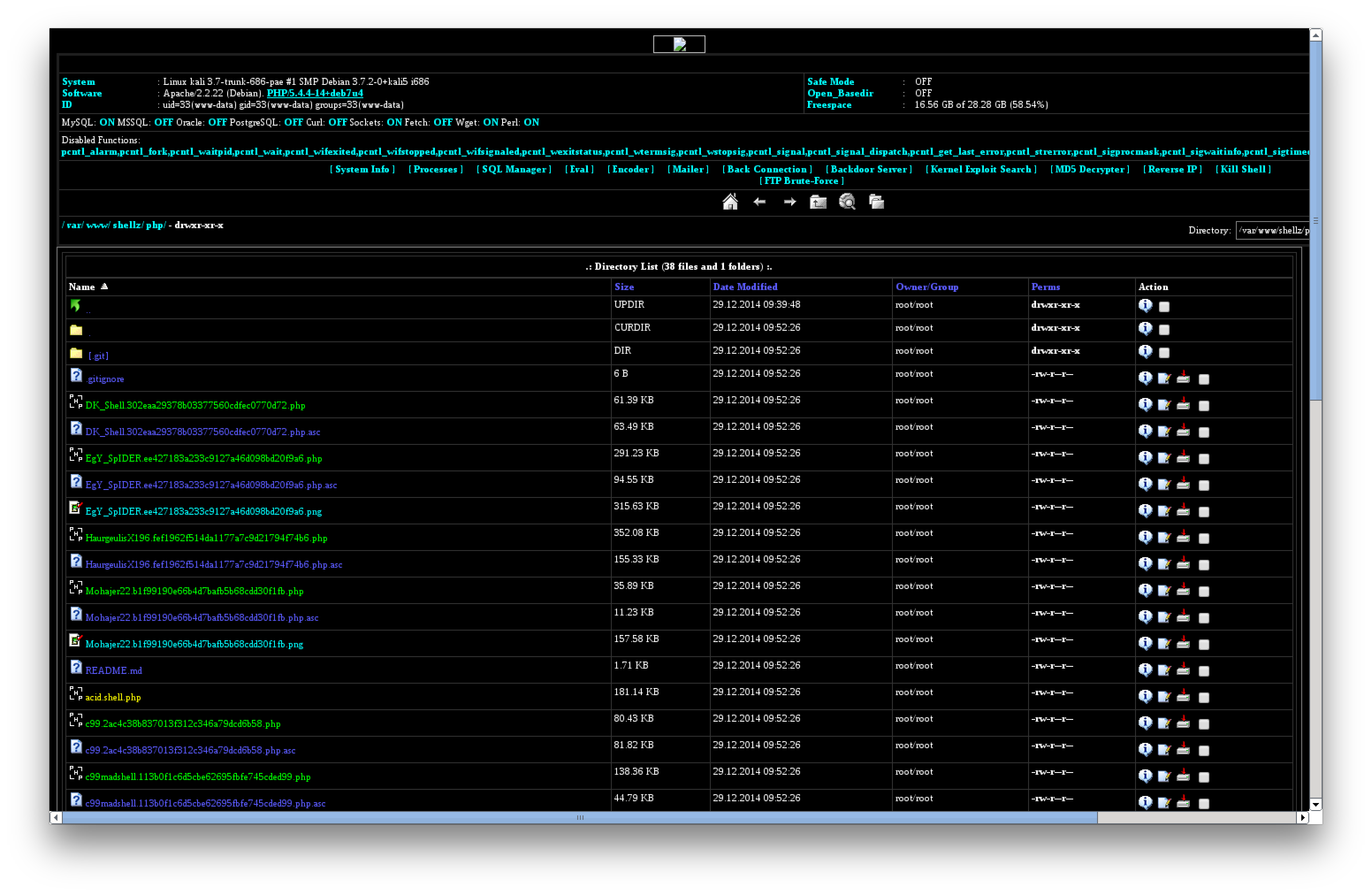Sort by Date Modified column header
Viewport: 1372px width, 895px height.
click(x=745, y=287)
